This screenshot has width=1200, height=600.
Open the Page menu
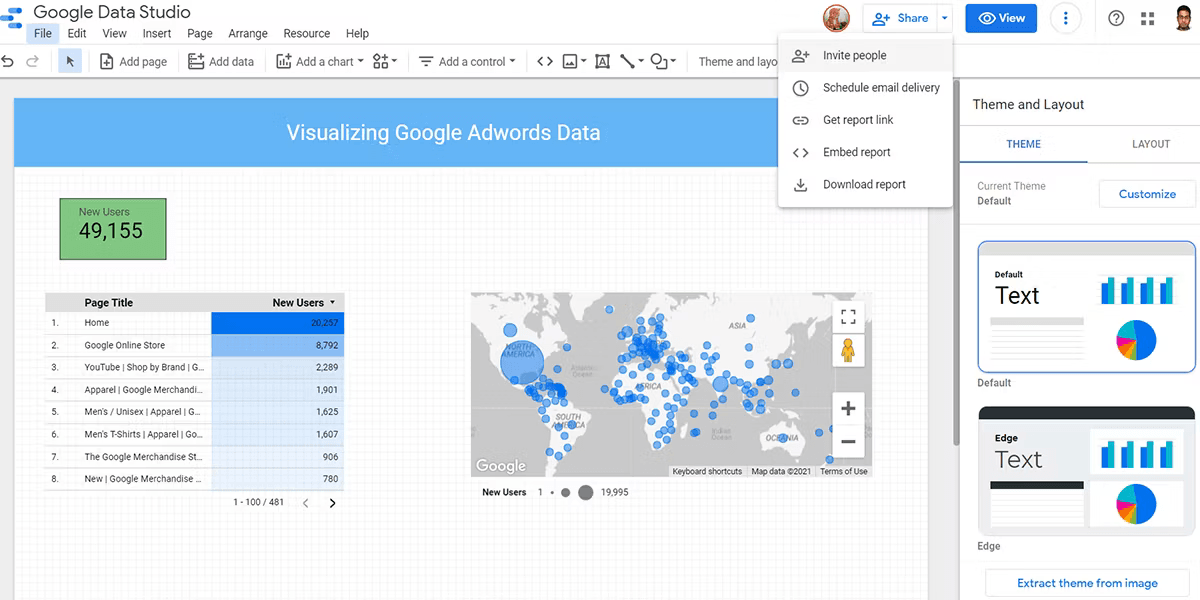(200, 33)
